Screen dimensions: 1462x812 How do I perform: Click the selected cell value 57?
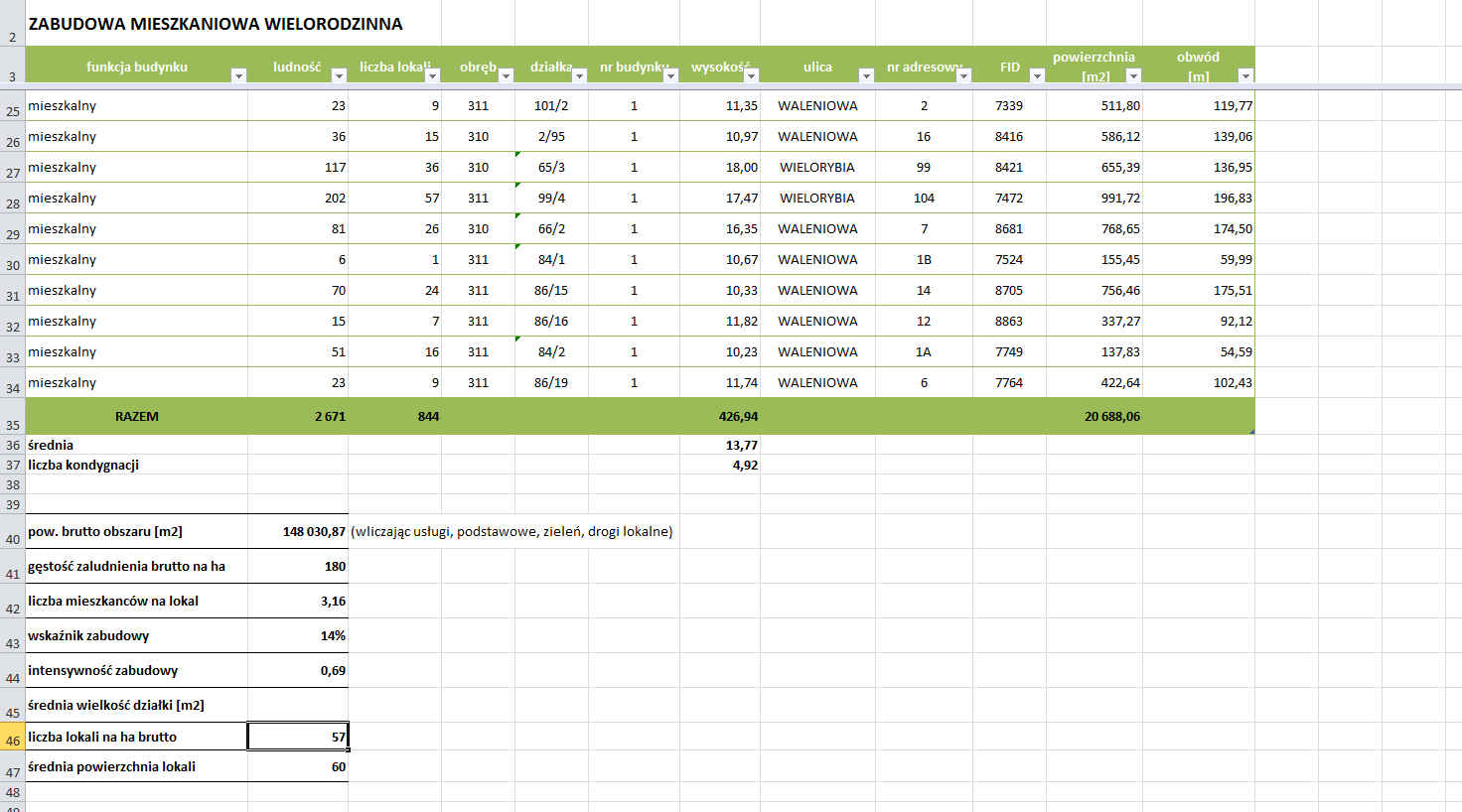coord(298,737)
